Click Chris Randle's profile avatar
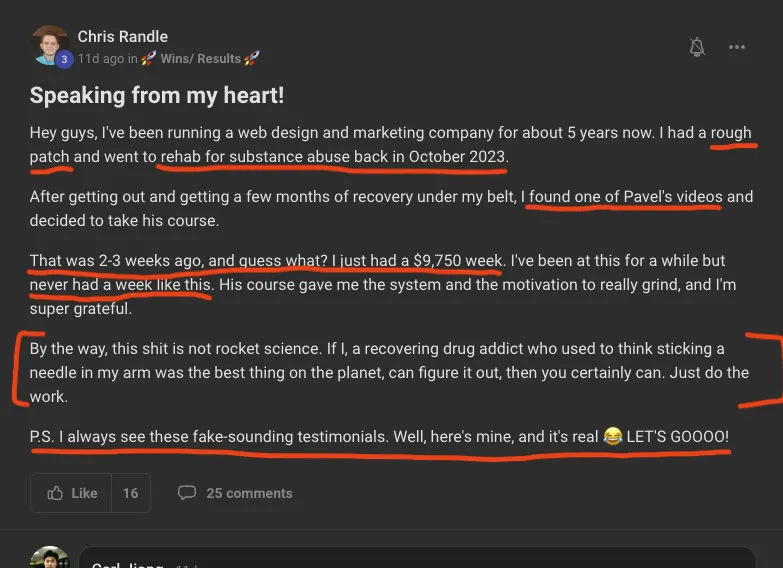This screenshot has width=783, height=568. pyautogui.click(x=50, y=45)
